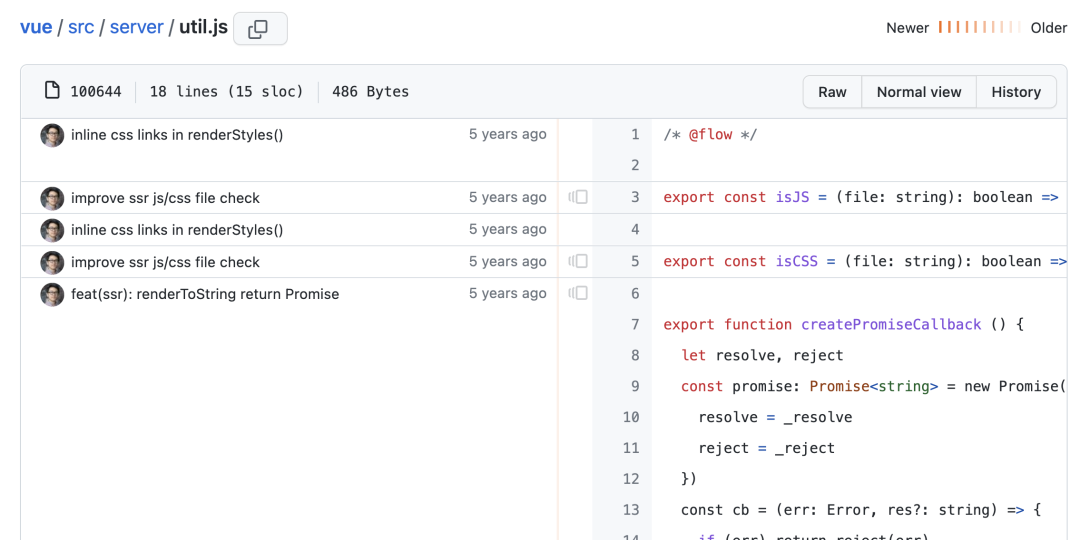Open second 'improve ssr js/css file check' commit
This screenshot has height=540, width=1080.
[165, 262]
